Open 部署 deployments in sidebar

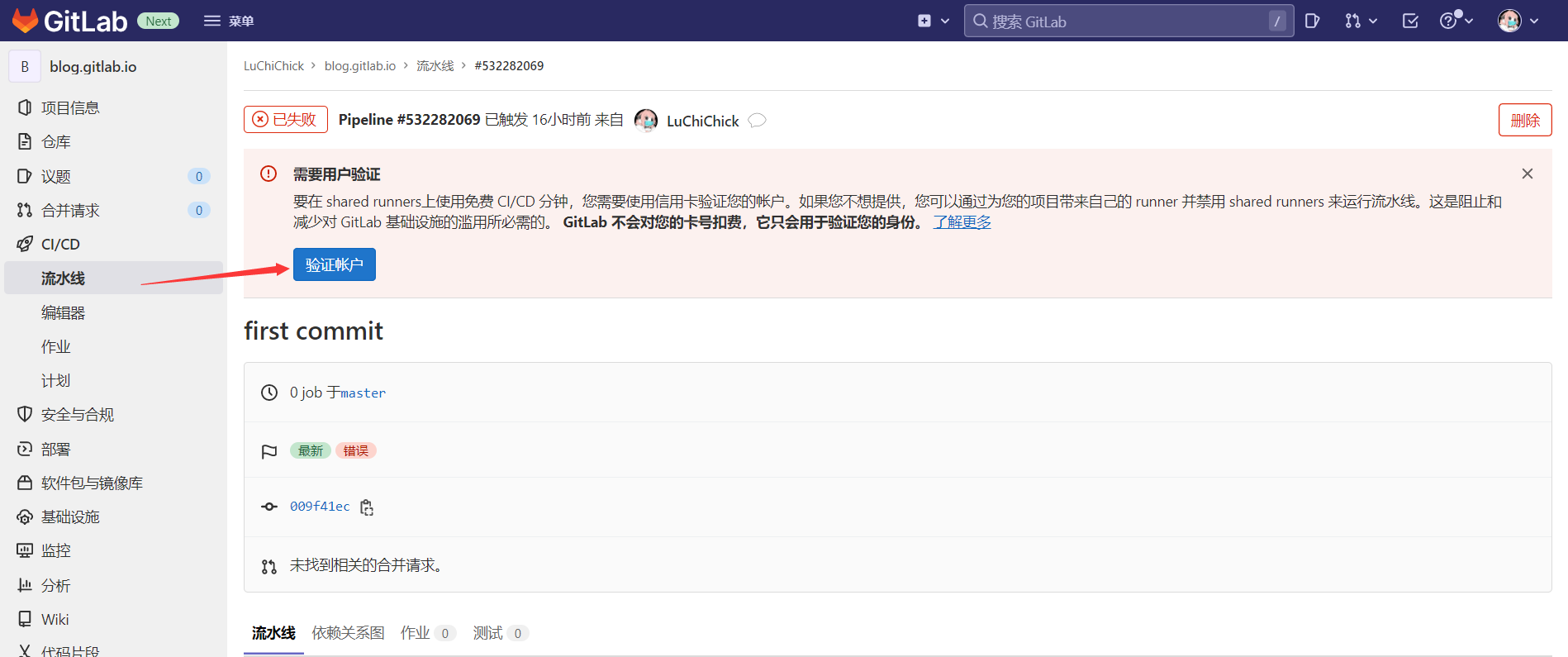coord(113,449)
